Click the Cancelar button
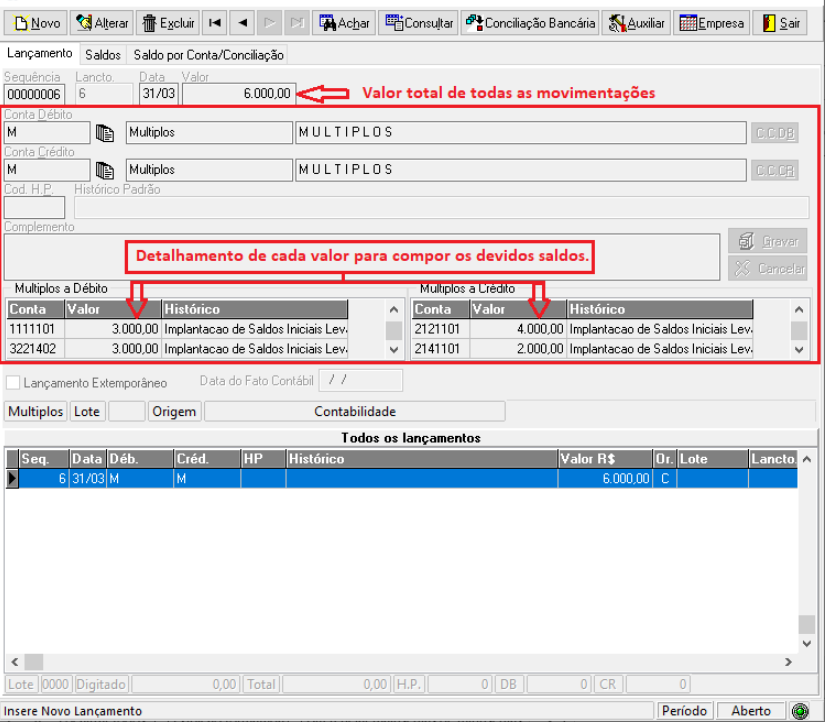Viewport: 825px width, 723px height. pos(768,268)
